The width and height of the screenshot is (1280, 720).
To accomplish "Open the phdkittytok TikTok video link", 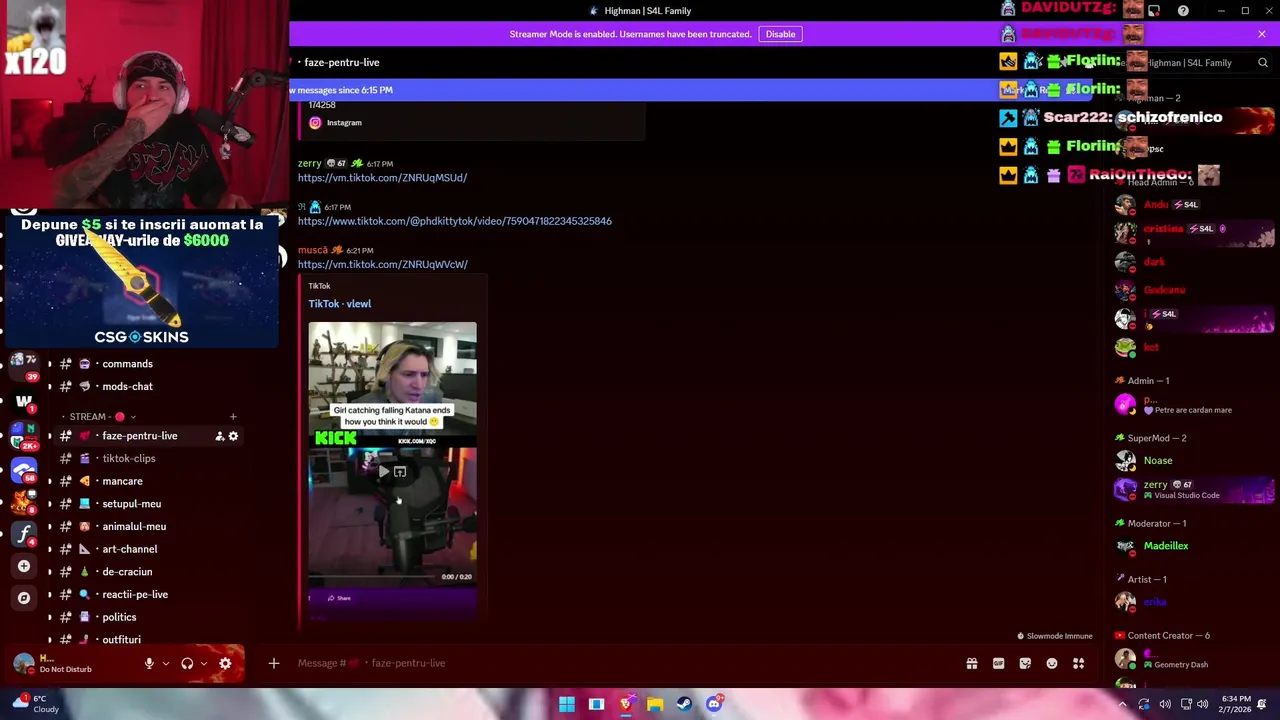I will coord(455,221).
